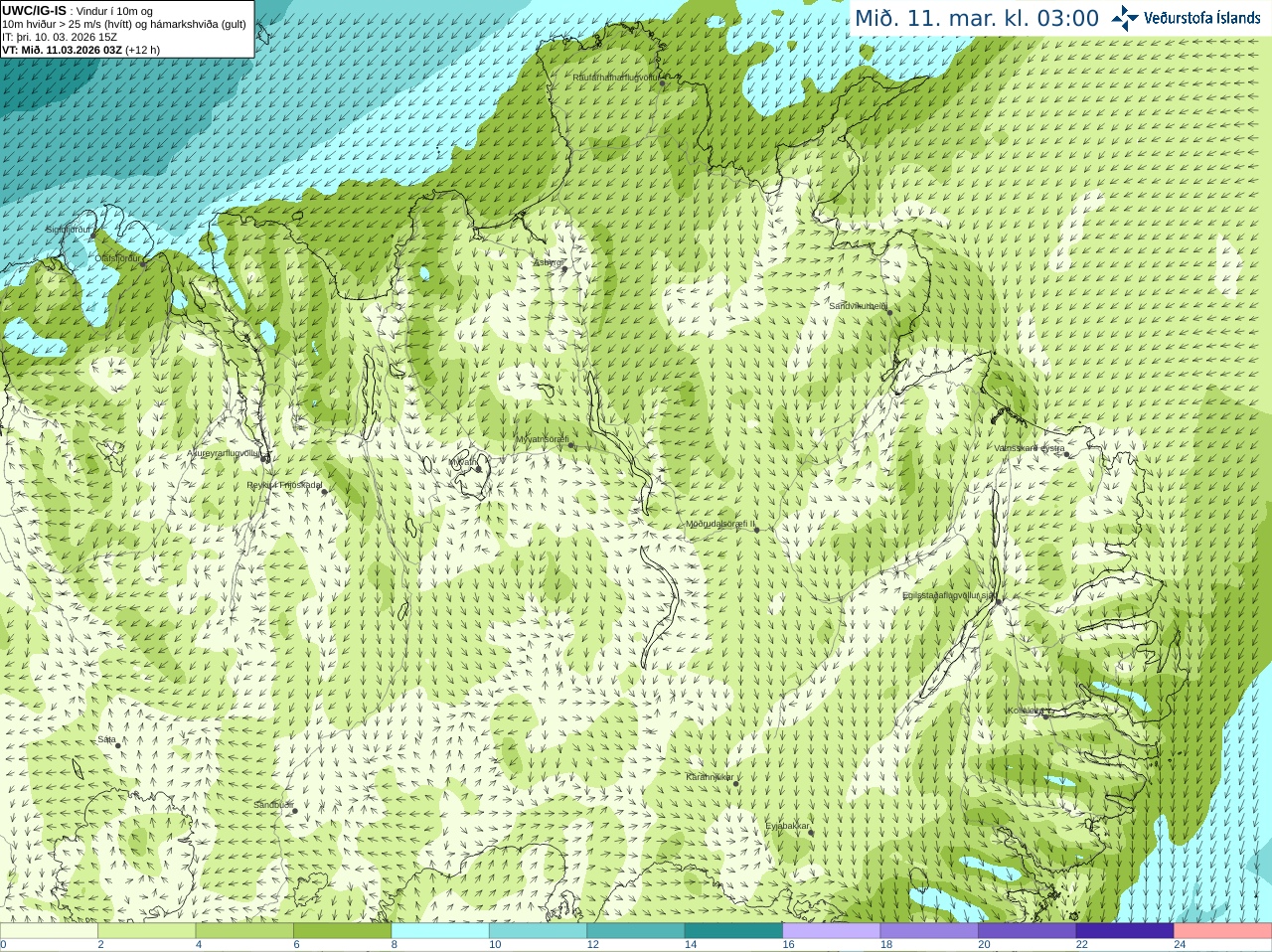The height and width of the screenshot is (952, 1272).
Task: Click the Ólafsfjörður station label
Action: (118, 258)
